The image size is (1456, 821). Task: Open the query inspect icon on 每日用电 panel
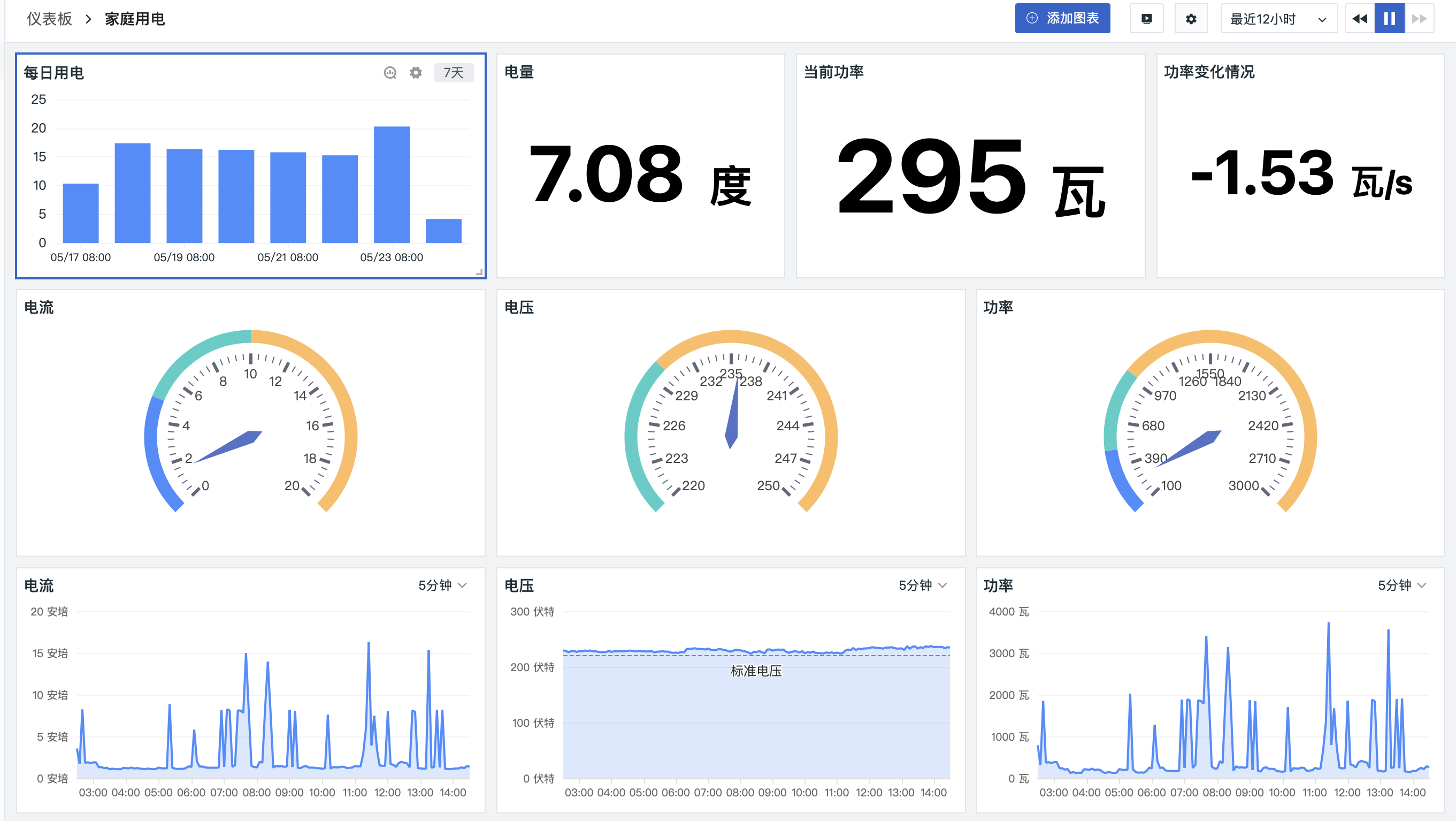click(x=390, y=72)
